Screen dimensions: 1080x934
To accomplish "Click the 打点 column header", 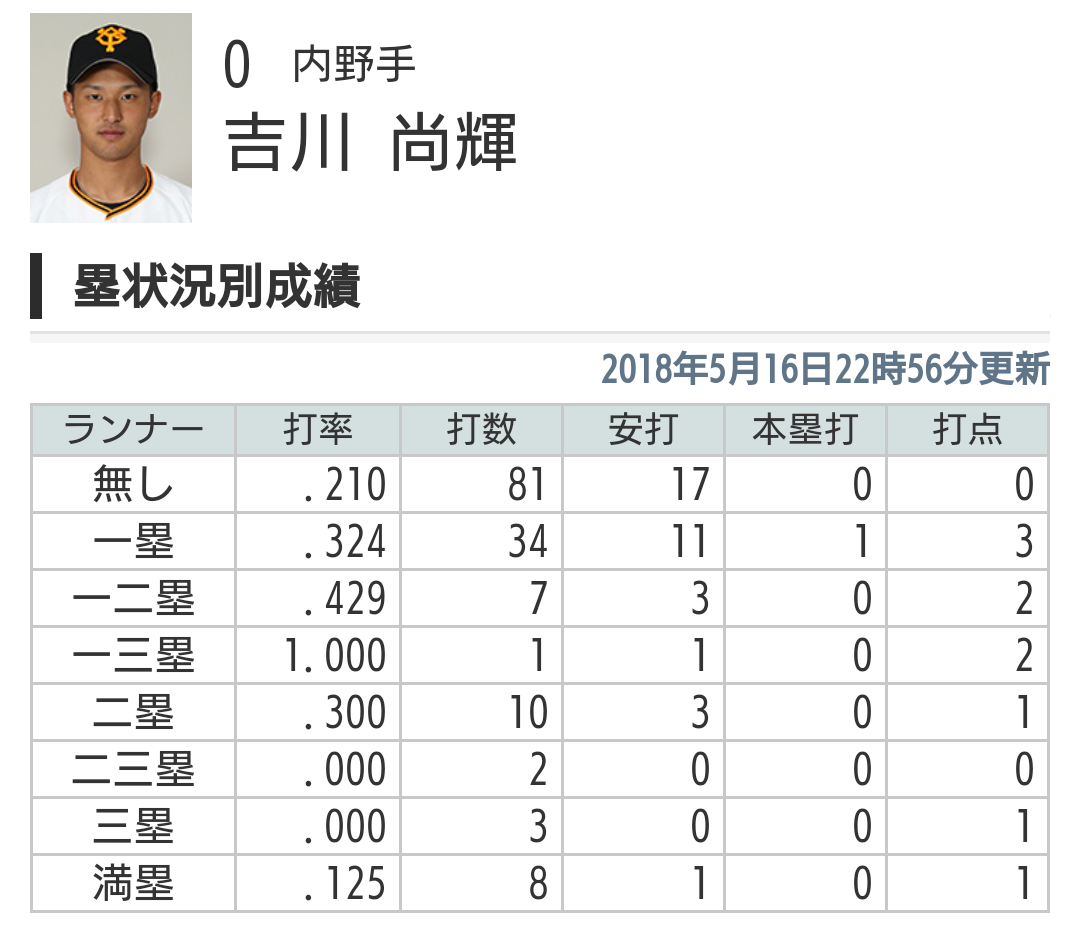I will pos(968,430).
